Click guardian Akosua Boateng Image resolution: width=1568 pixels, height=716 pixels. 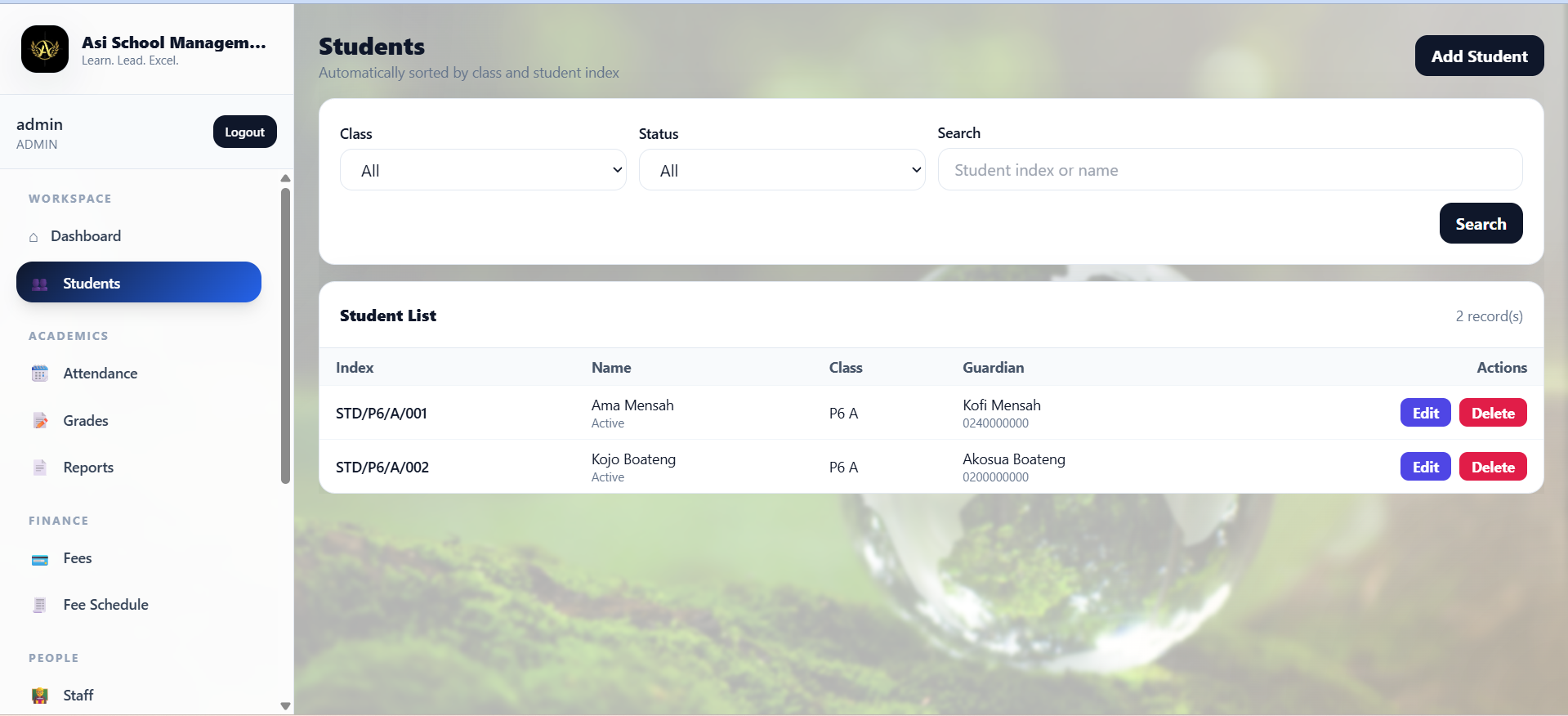(x=1014, y=459)
